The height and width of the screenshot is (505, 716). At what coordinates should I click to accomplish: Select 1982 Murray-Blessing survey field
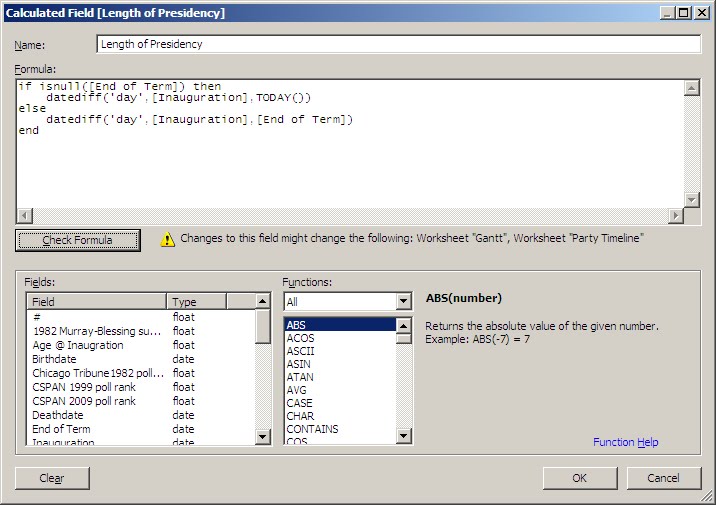coord(142,331)
